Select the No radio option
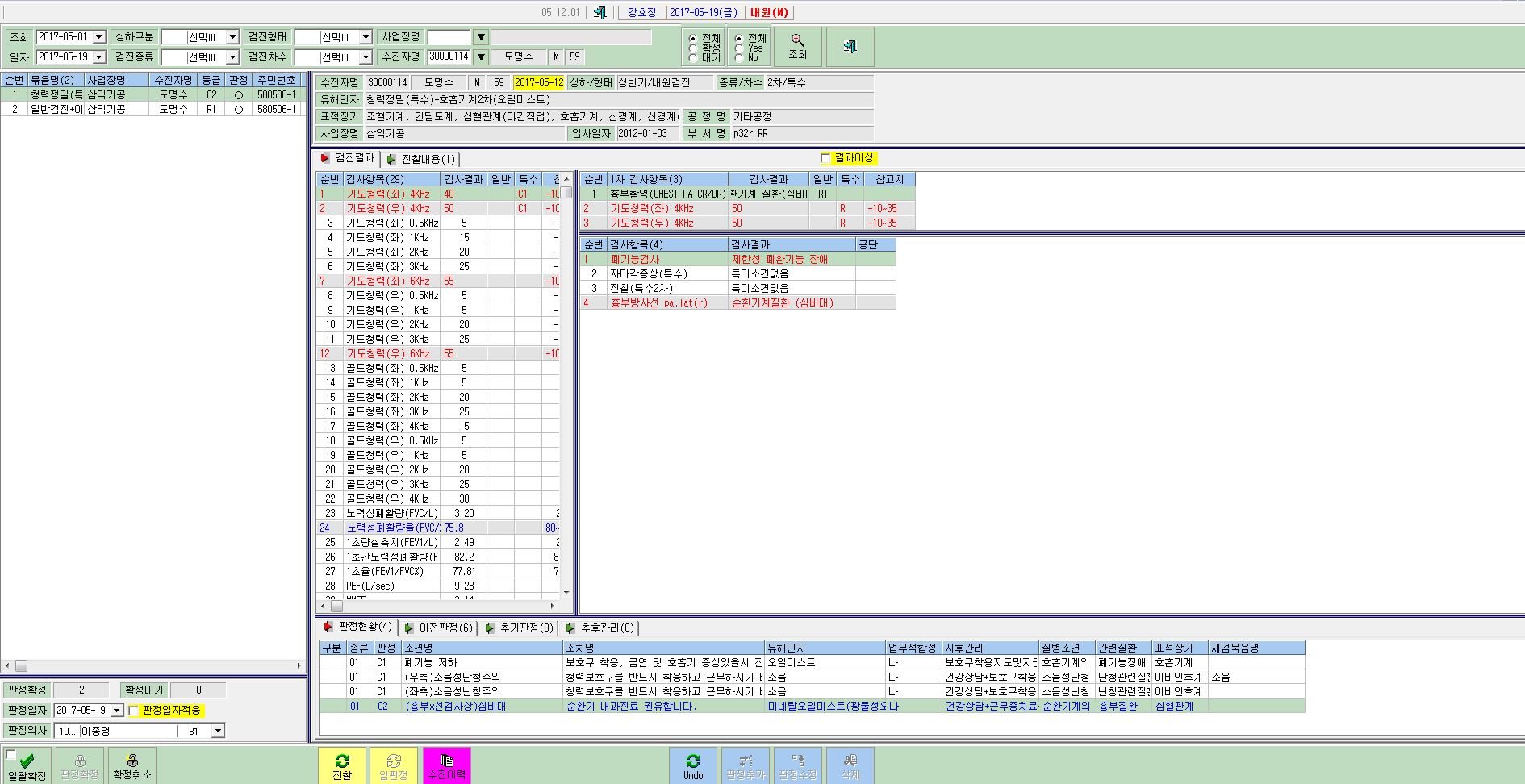 click(739, 58)
